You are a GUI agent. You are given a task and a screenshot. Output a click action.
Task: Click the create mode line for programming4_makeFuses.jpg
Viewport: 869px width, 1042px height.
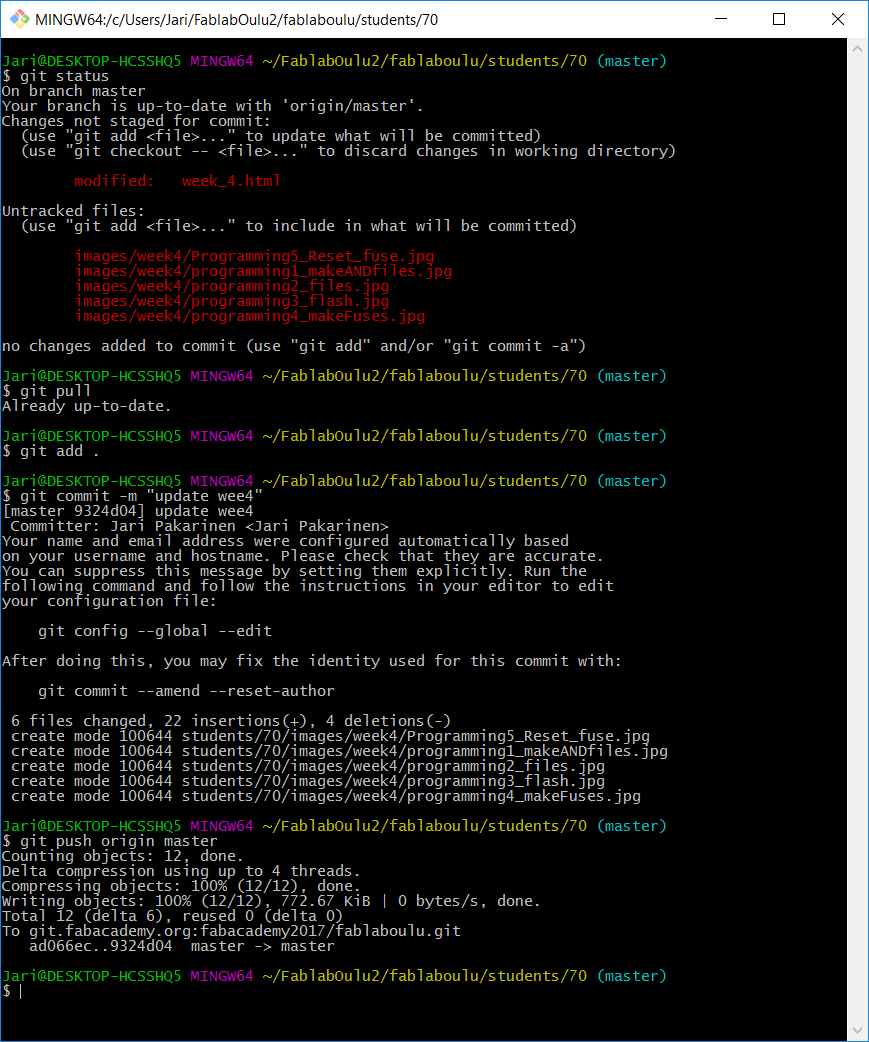[326, 796]
